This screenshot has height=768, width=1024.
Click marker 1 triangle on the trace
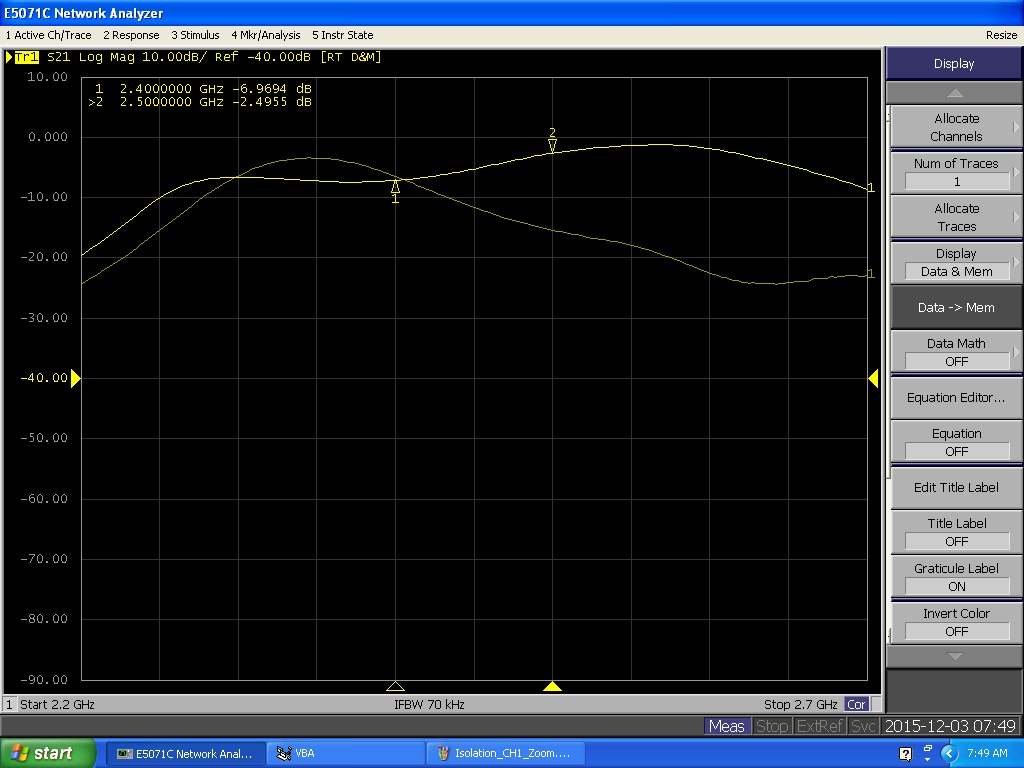[395, 186]
